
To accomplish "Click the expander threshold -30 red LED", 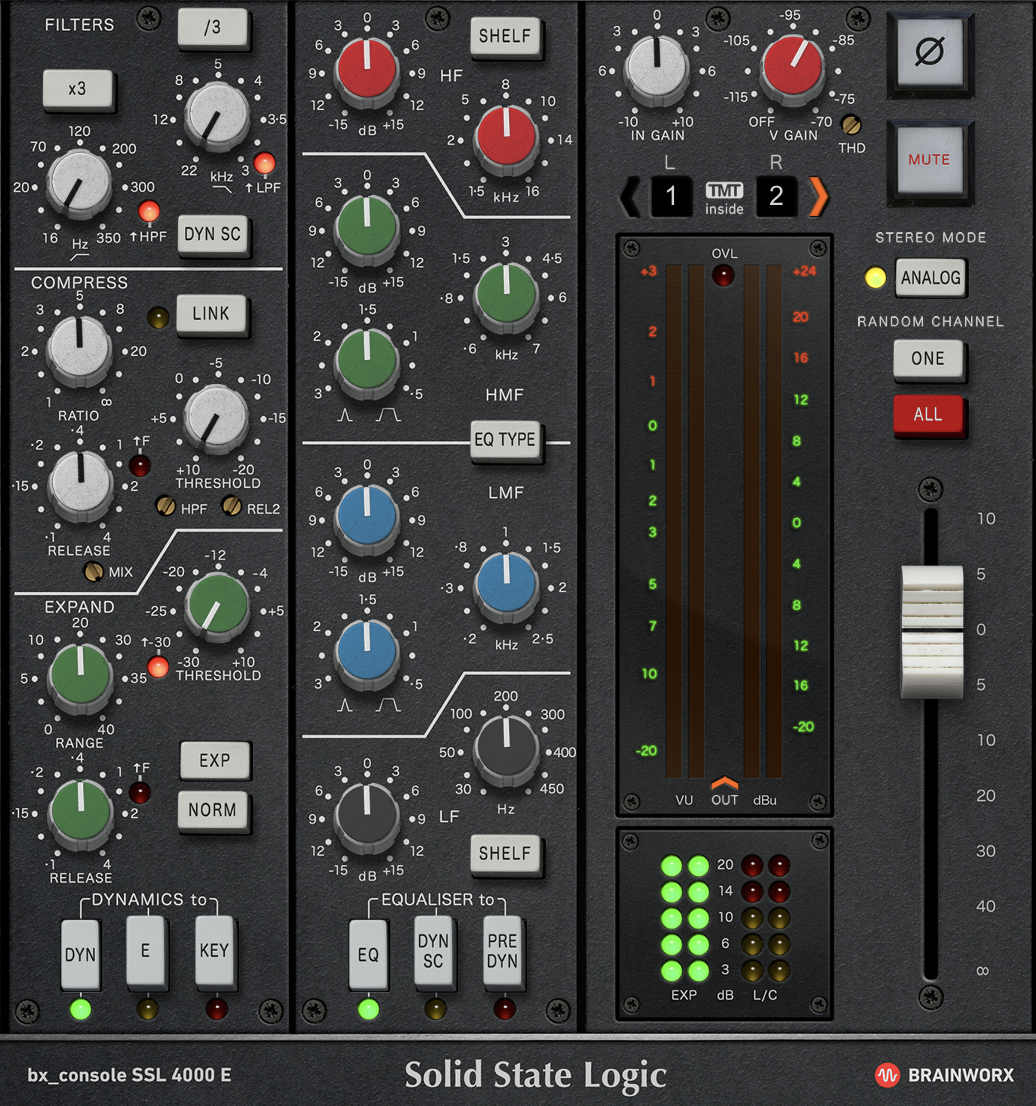I will (158, 667).
